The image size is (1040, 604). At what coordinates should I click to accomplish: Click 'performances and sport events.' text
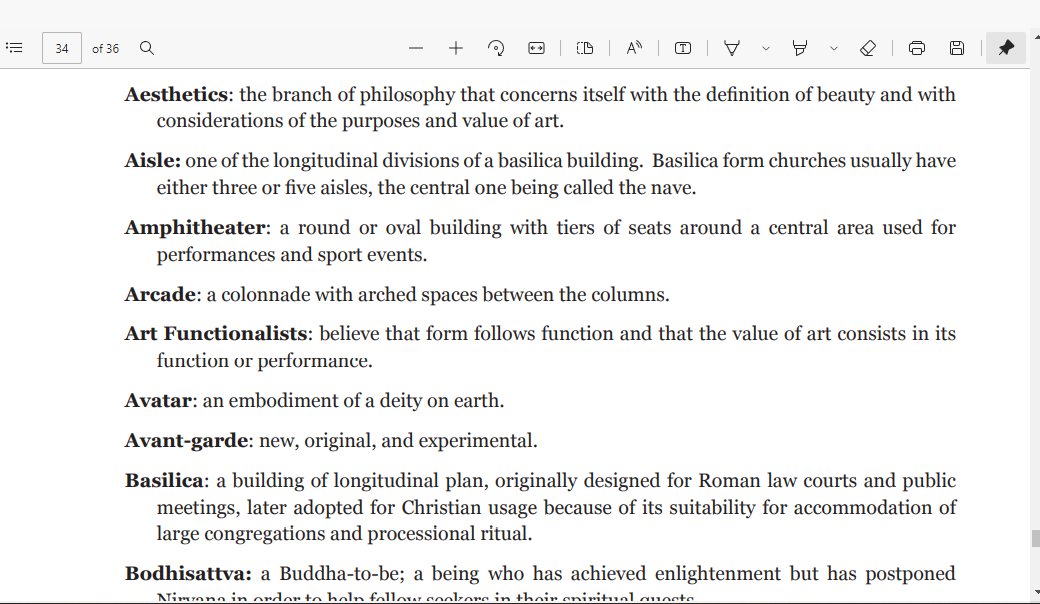292,255
